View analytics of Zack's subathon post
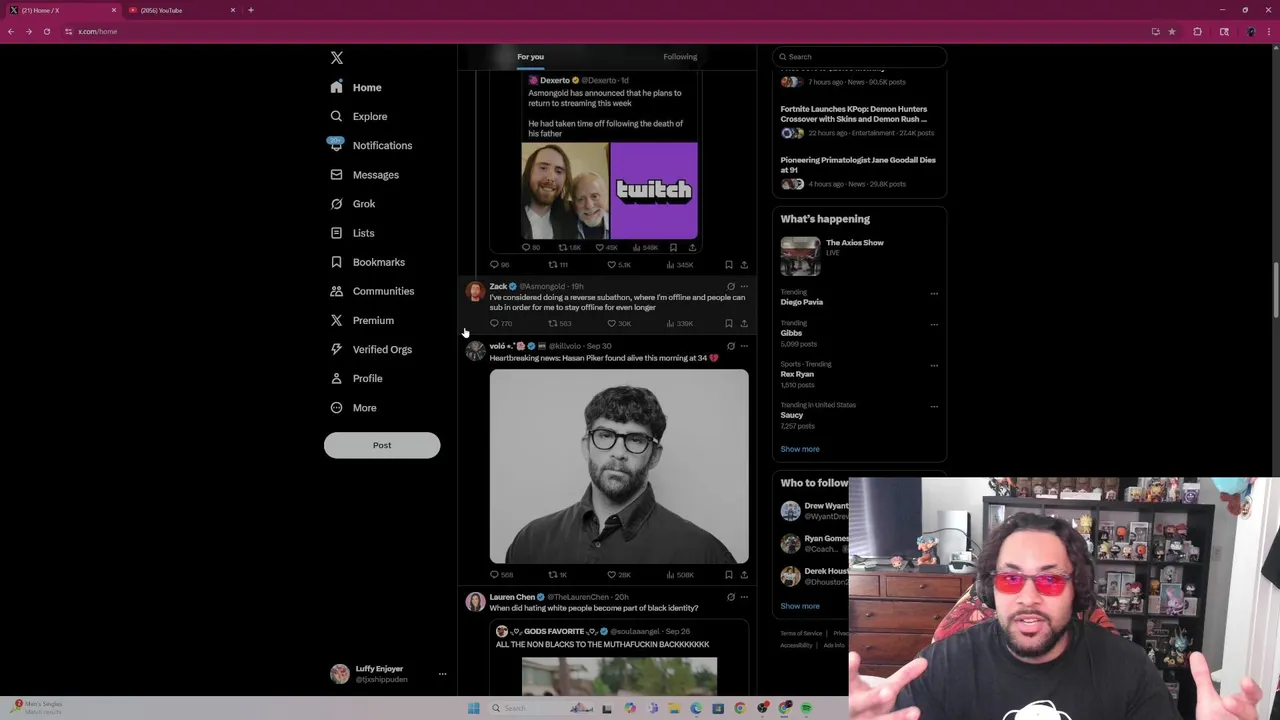Image resolution: width=1280 pixels, height=720 pixels. [x=679, y=324]
